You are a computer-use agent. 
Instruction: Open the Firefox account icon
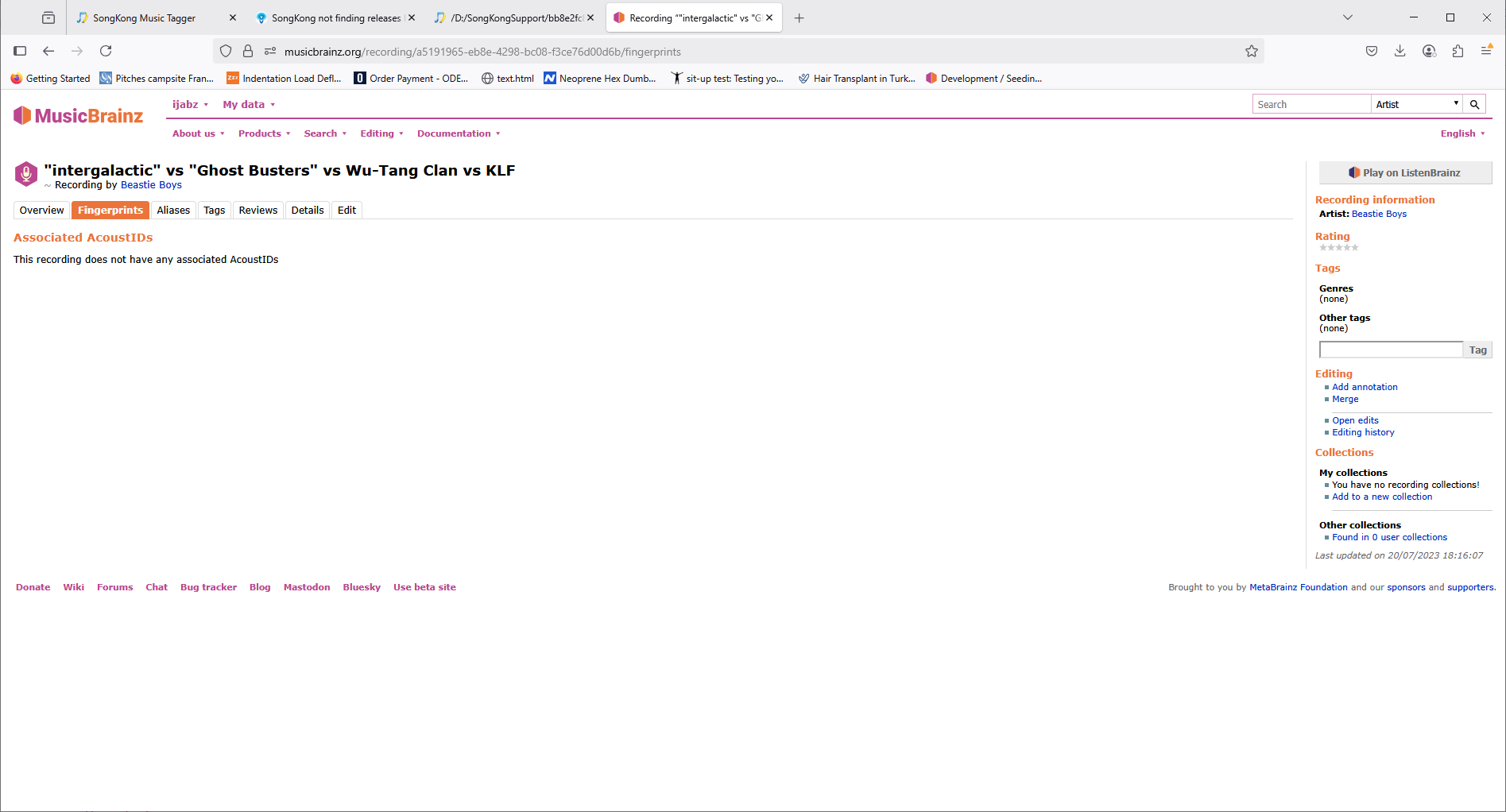1429,51
